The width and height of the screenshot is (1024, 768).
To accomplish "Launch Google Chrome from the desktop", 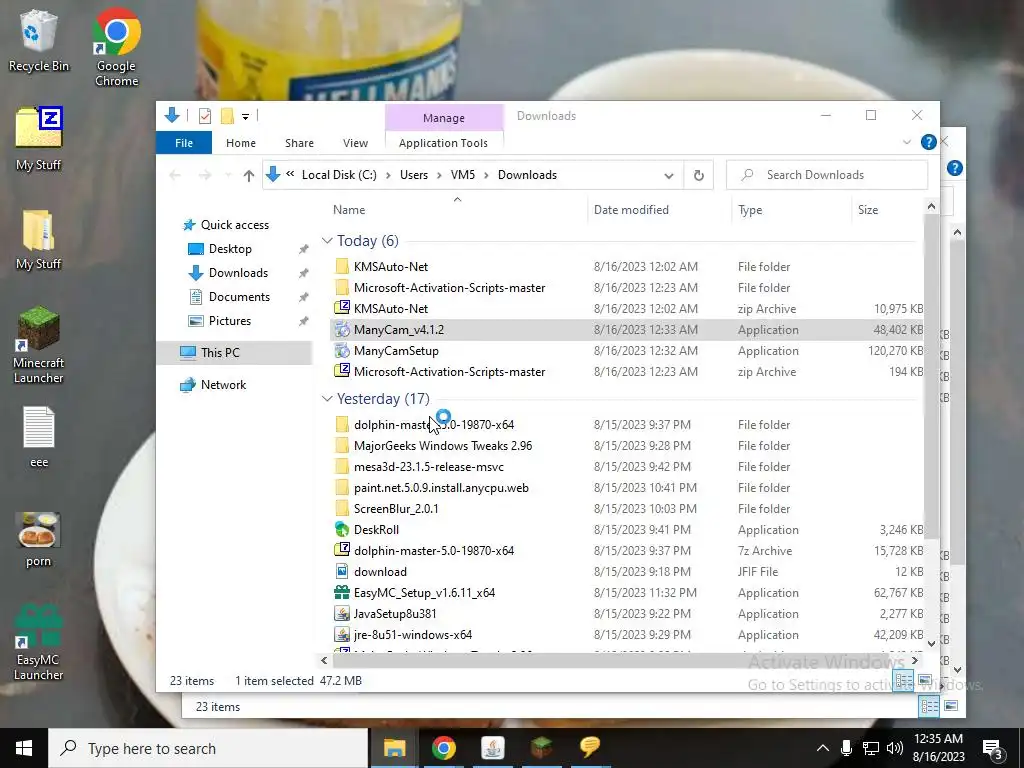I will tap(116, 47).
